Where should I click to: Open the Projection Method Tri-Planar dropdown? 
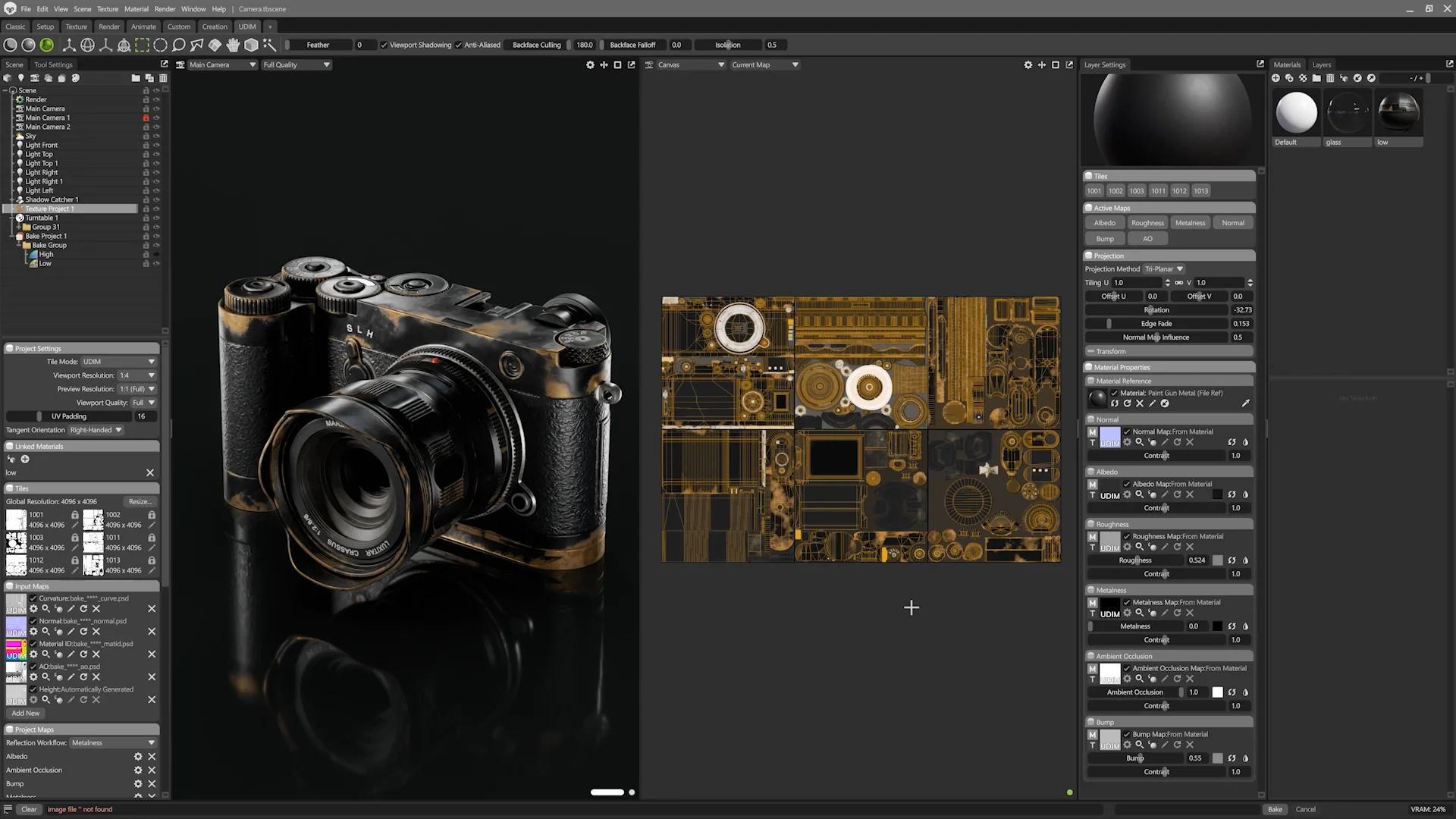pos(1163,269)
